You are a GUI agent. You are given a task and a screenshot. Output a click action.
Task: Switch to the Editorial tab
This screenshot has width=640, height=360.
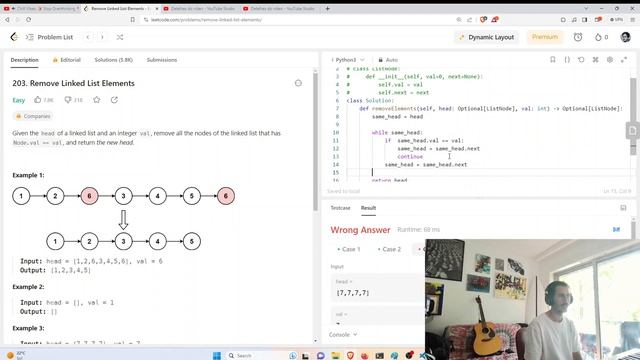coord(67,60)
